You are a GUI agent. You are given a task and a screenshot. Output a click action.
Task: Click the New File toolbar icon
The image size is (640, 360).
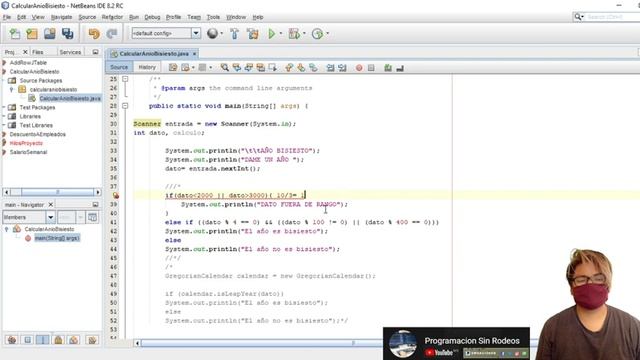tap(15, 33)
